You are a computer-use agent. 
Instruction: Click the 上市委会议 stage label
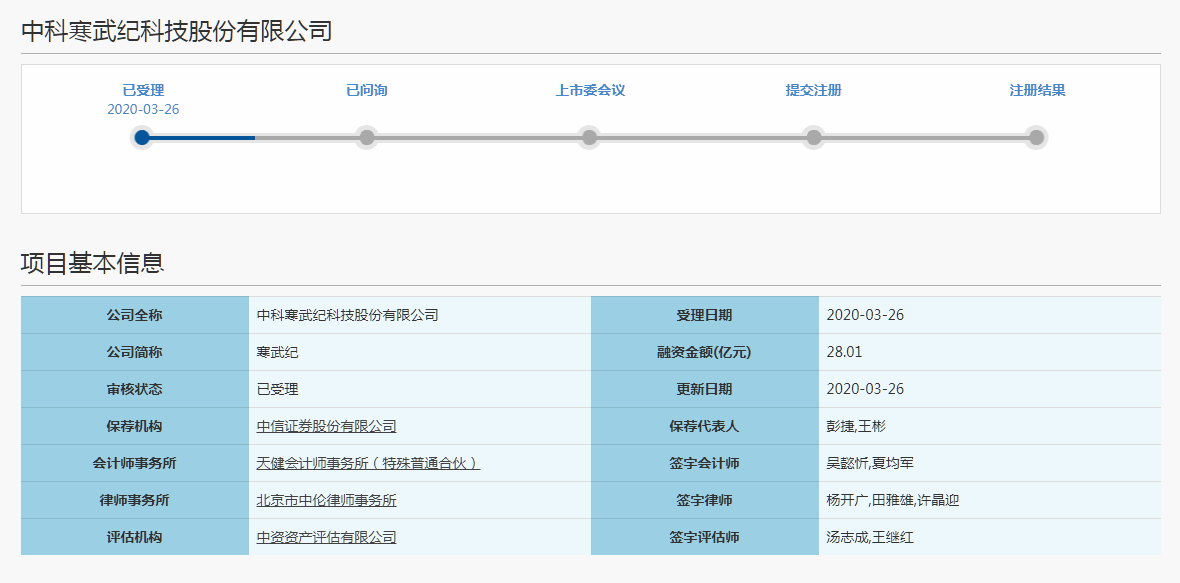pos(588,88)
